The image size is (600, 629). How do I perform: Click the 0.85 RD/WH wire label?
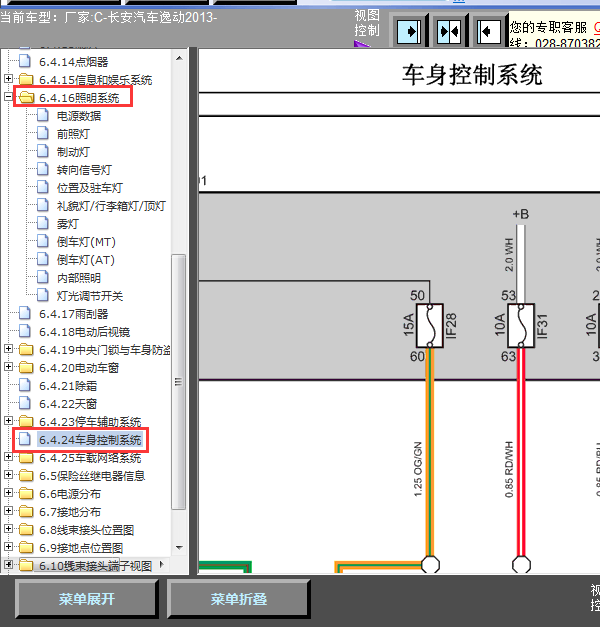point(509,469)
